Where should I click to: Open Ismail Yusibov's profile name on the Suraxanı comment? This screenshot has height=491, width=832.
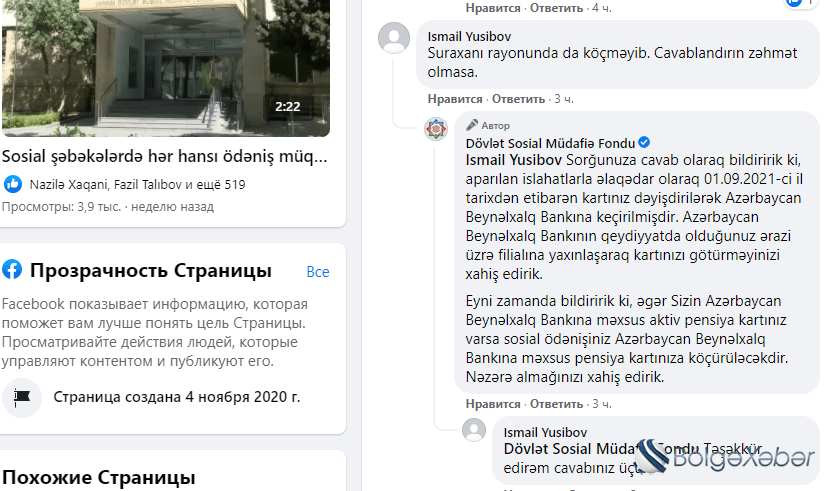[x=469, y=37]
